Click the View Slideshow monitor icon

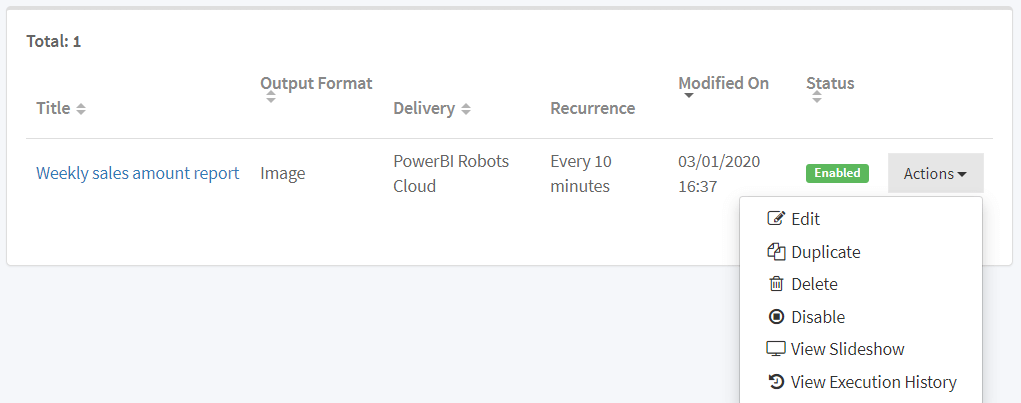(776, 349)
